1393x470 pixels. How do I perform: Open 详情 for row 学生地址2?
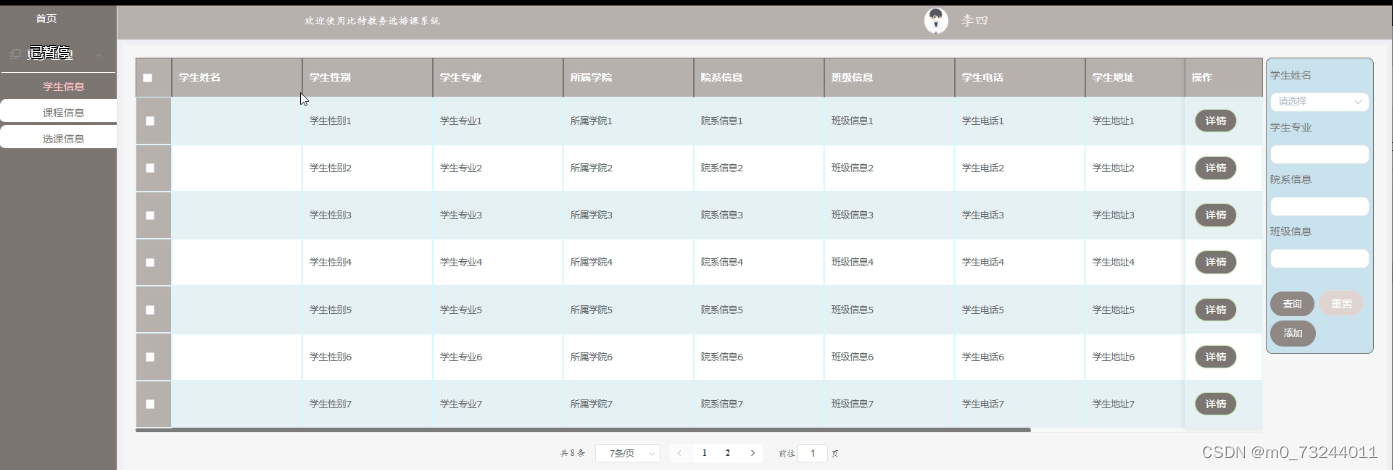coord(1215,168)
